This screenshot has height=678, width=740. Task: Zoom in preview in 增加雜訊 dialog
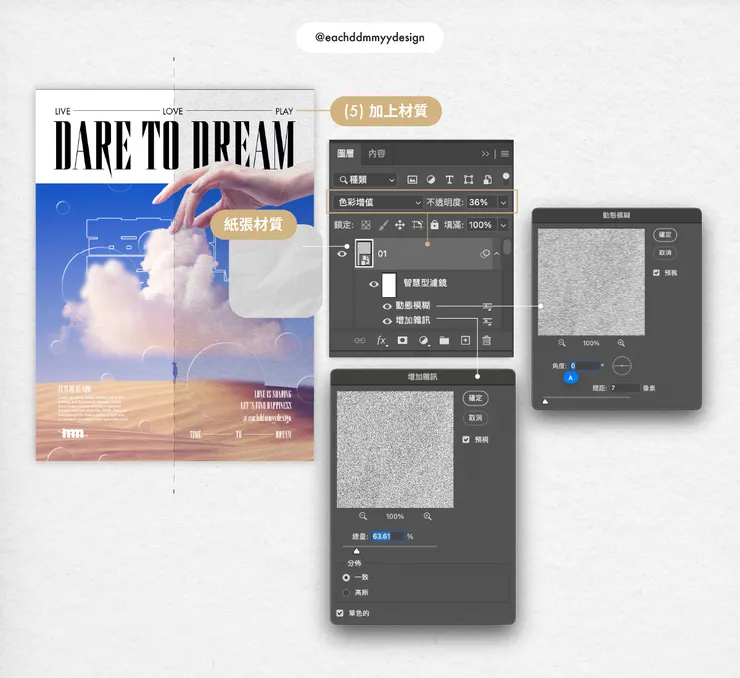(x=428, y=516)
